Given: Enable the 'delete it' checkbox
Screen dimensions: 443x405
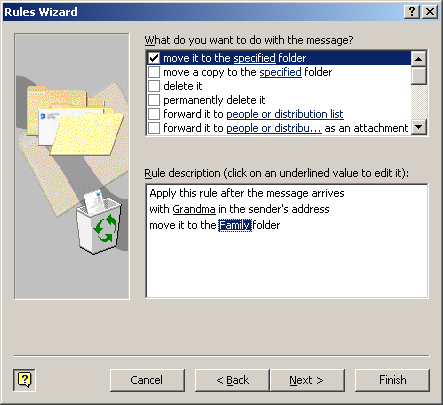Looking at the screenshot, I should [154, 86].
